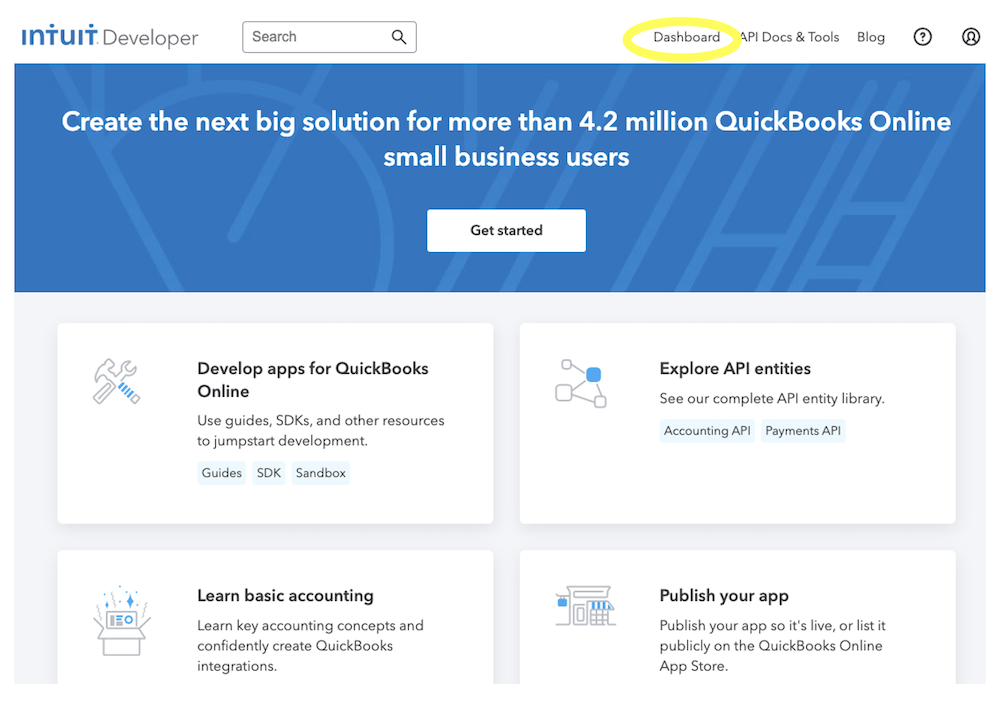Click the open box accounting icon
The image size is (1000, 706).
coord(122,621)
